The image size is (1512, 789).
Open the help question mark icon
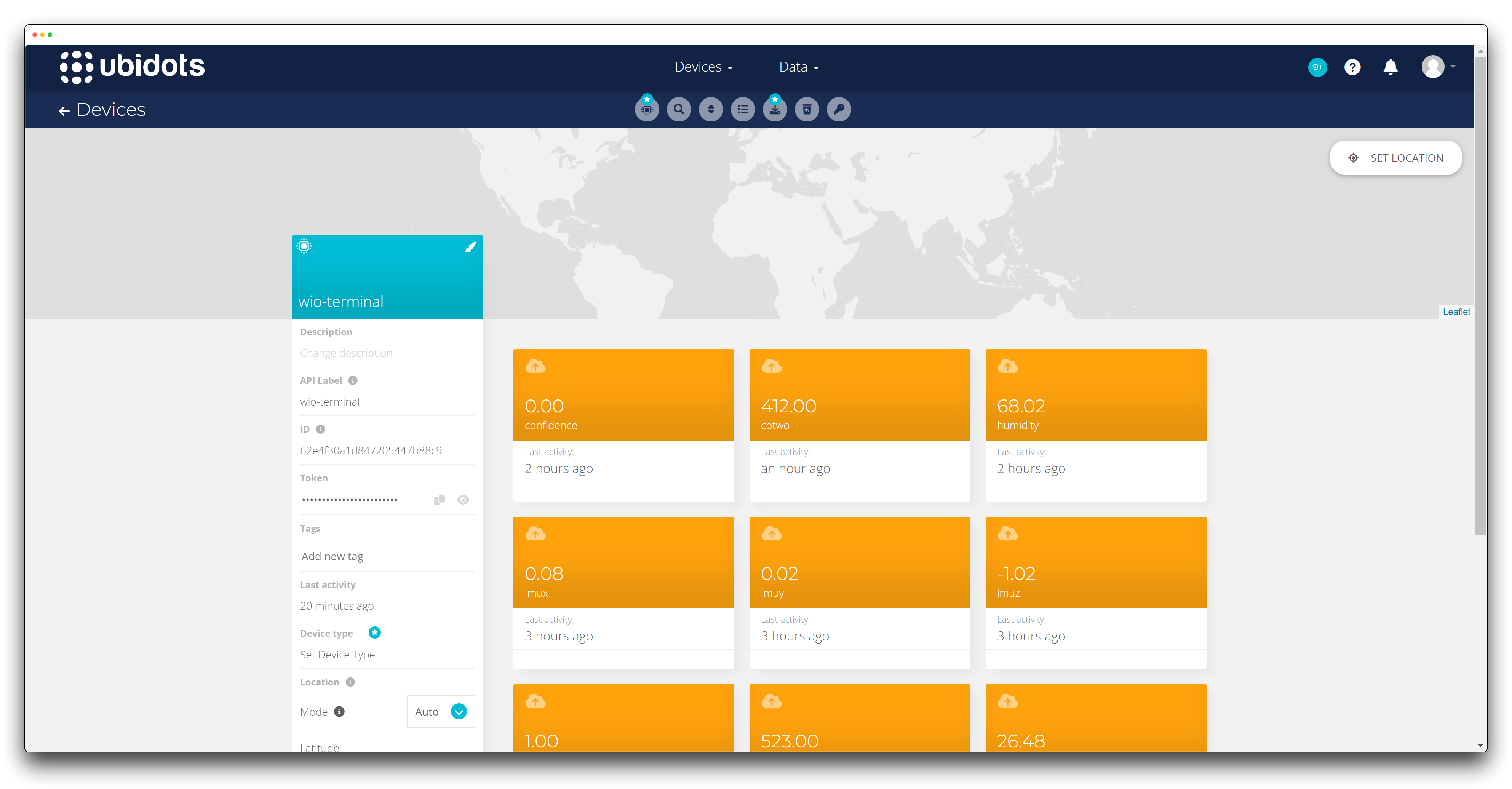tap(1352, 67)
